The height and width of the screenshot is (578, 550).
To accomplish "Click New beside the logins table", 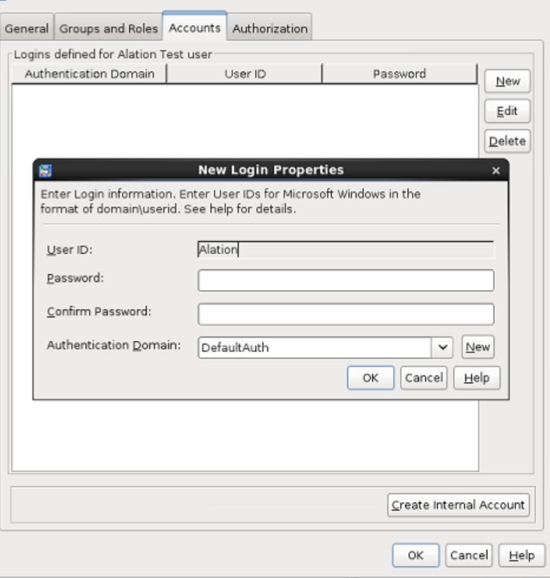I will tap(508, 81).
